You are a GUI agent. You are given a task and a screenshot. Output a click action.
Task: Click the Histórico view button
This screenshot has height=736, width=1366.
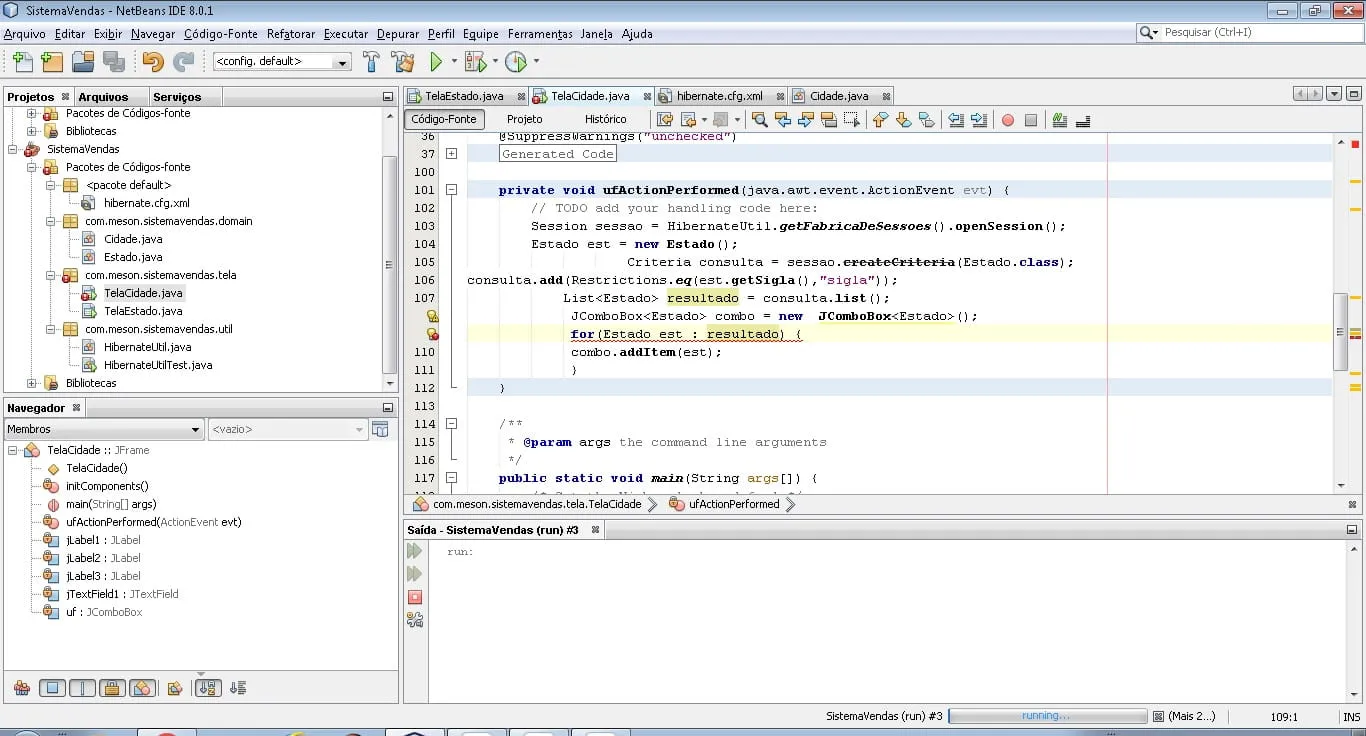[x=605, y=119]
